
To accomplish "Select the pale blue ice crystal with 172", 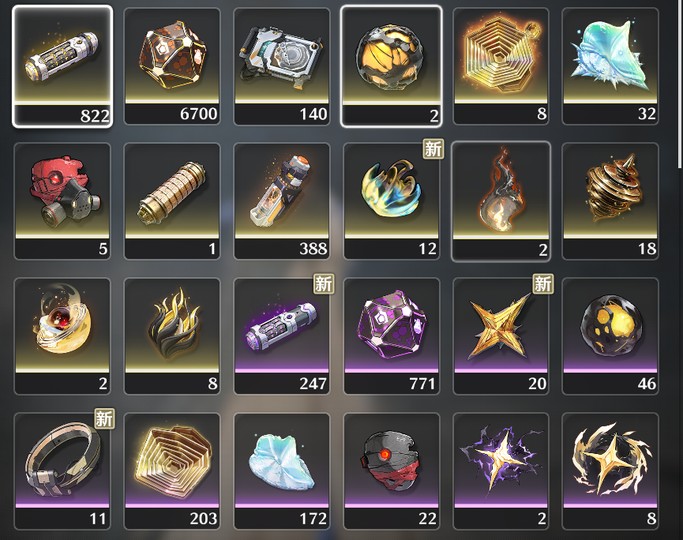I will (282, 471).
